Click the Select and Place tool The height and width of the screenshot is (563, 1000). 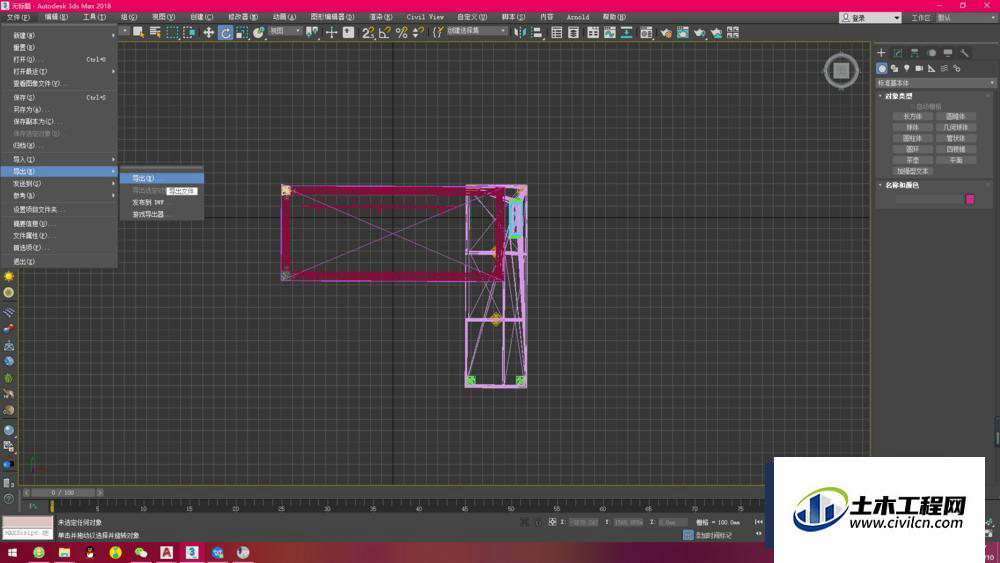tap(258, 33)
